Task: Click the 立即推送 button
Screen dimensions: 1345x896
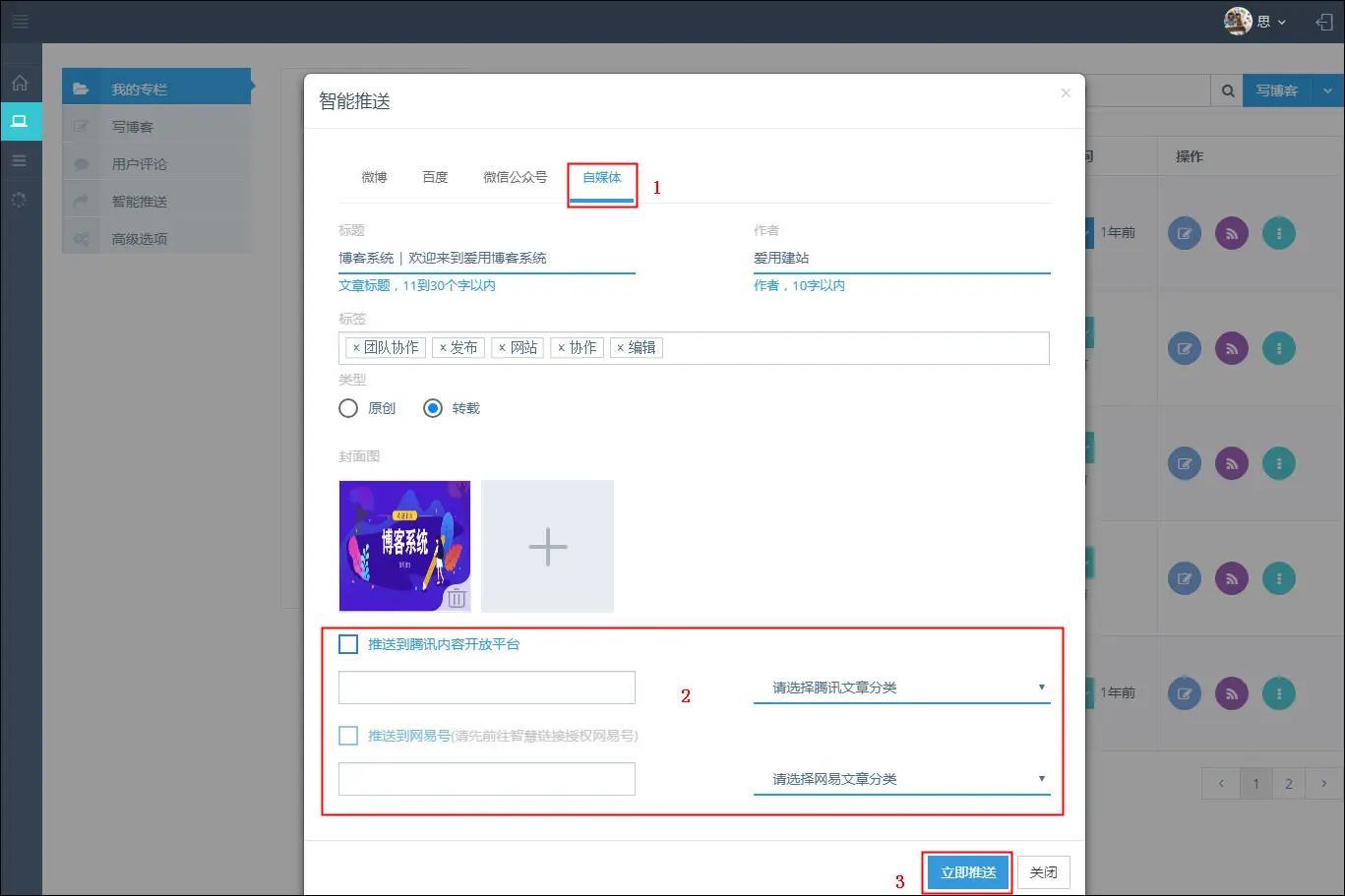Action: point(968,872)
